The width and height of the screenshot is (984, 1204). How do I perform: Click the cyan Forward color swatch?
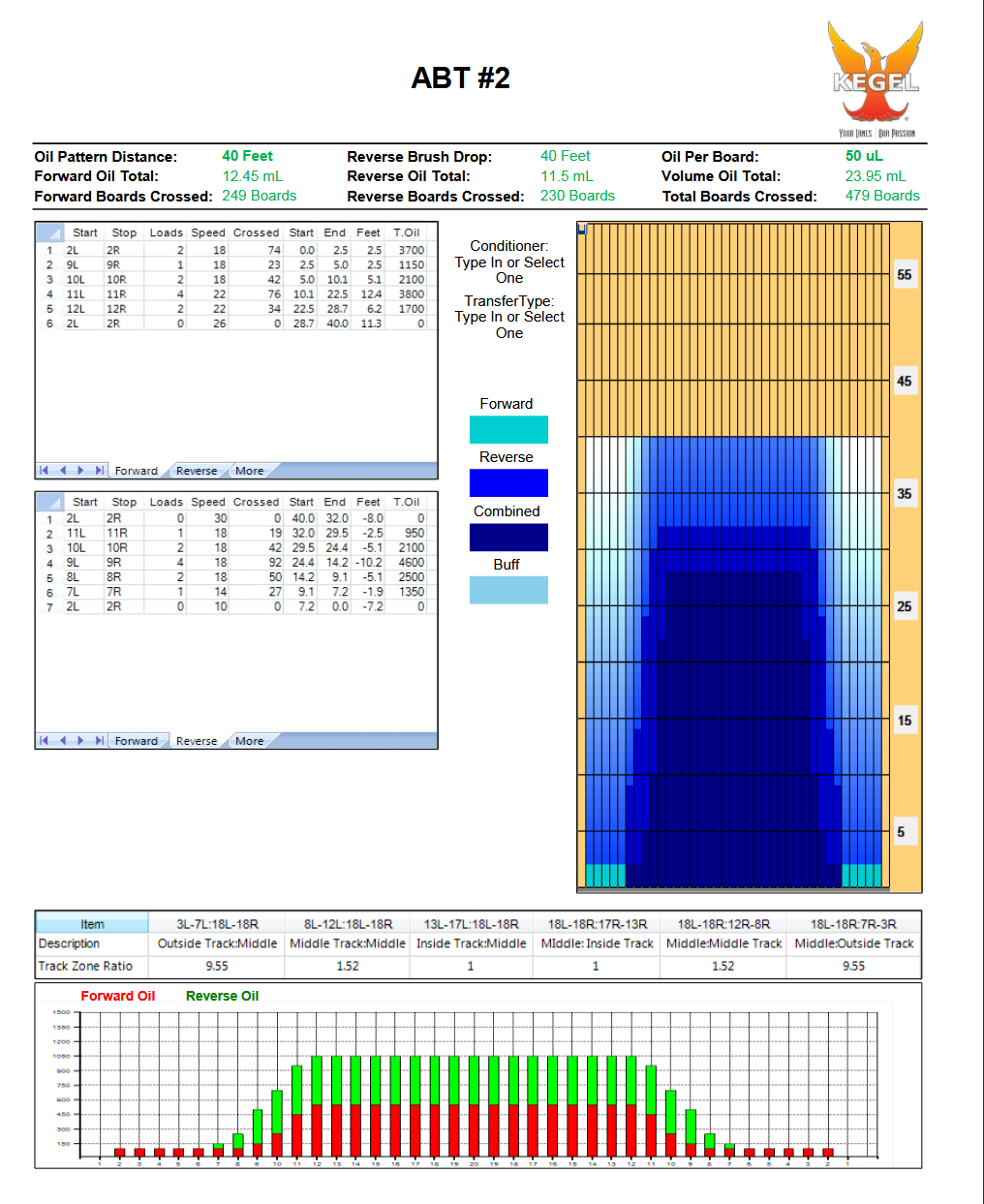[508, 429]
